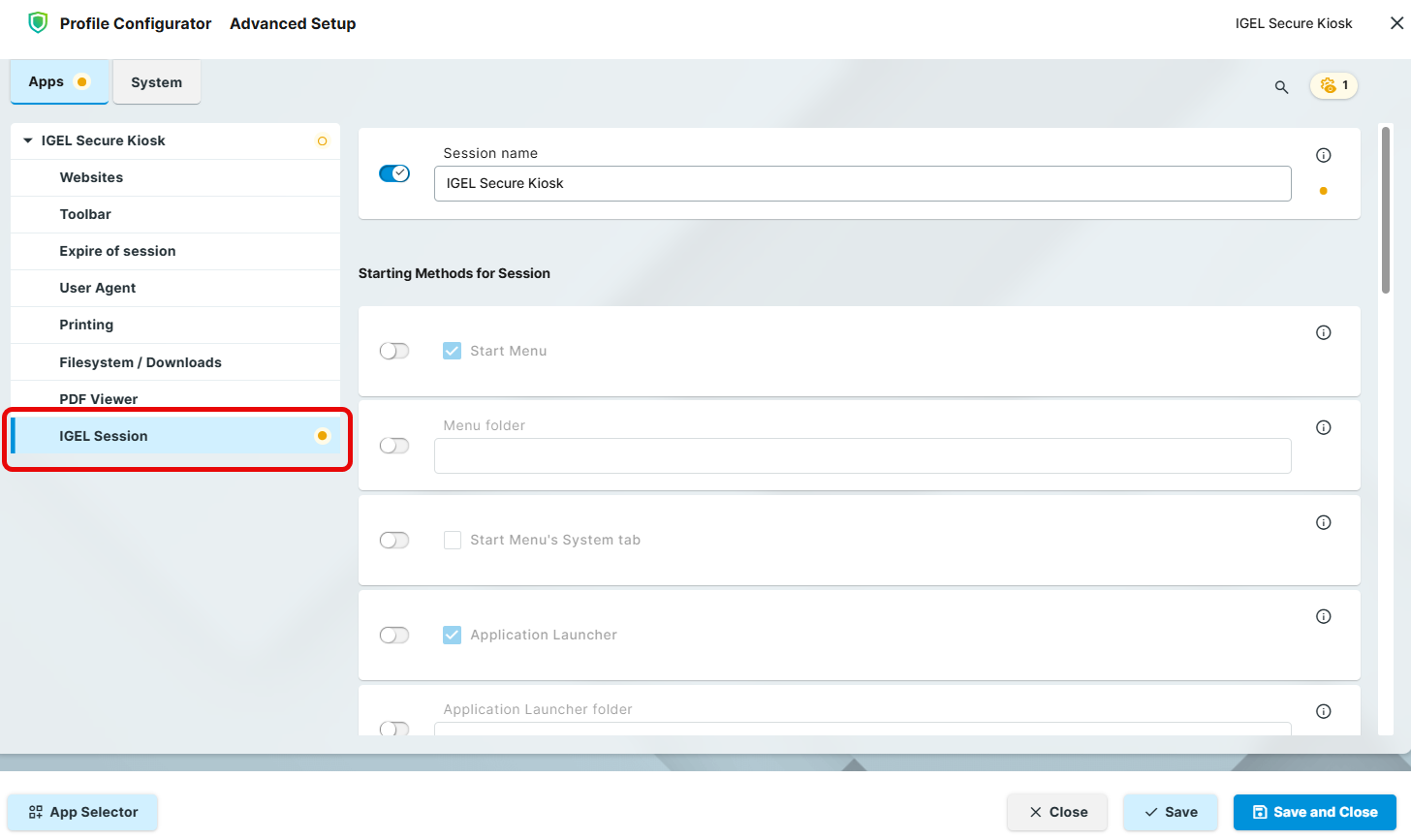Show info for Start Menu's System tab
Viewport: 1411px width, 840px height.
(1323, 522)
